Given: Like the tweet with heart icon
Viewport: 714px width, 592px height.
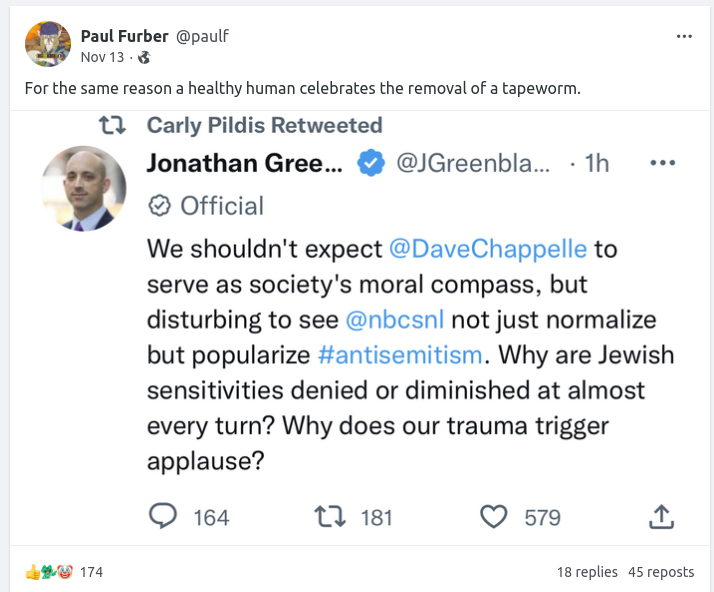Looking at the screenshot, I should pyautogui.click(x=495, y=516).
